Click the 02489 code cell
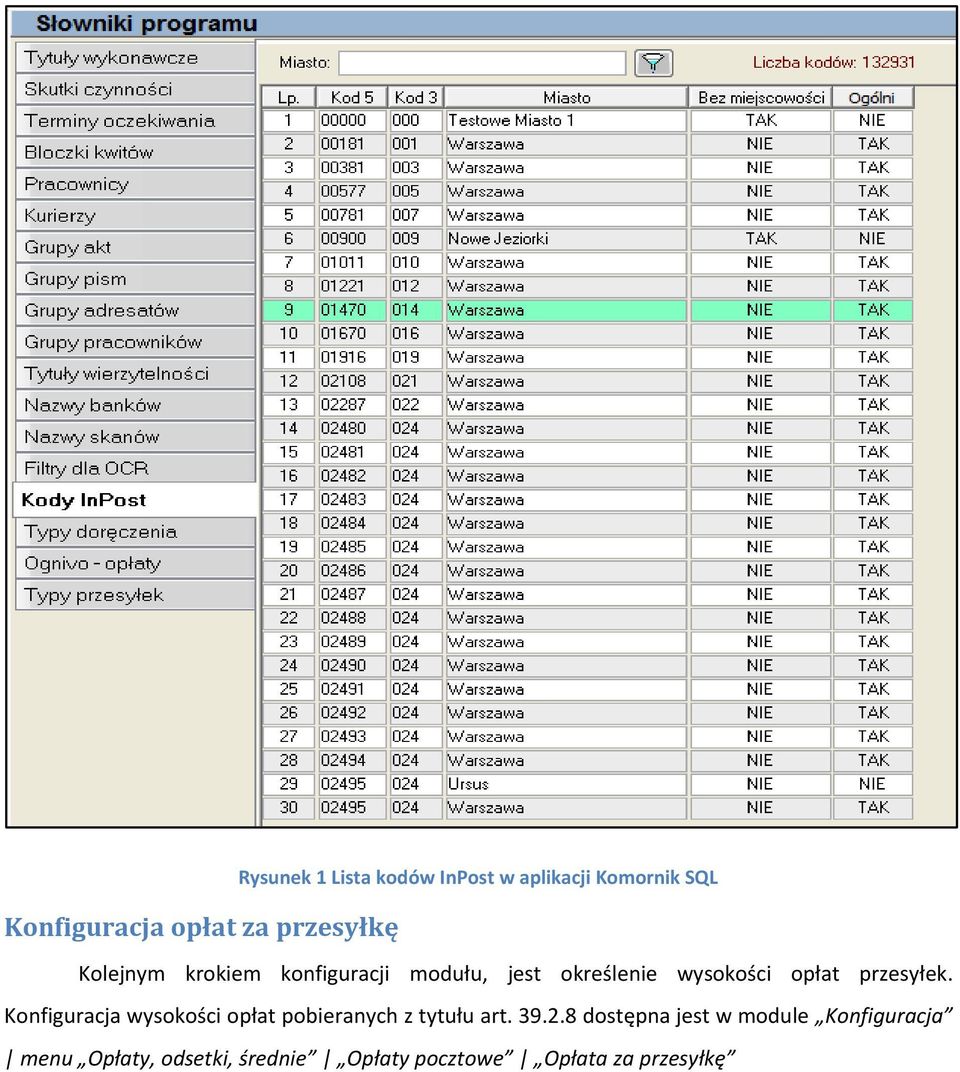Image resolution: width=960 pixels, height=1072 pixels. (x=352, y=642)
